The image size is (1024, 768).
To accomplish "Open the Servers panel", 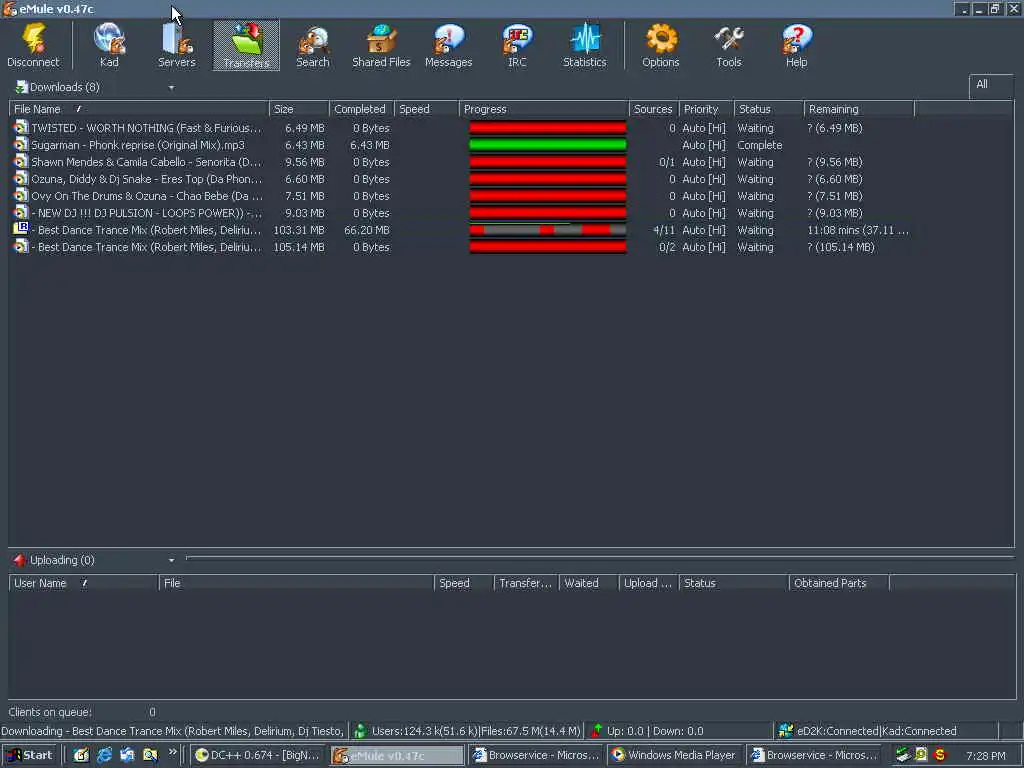I will [176, 45].
